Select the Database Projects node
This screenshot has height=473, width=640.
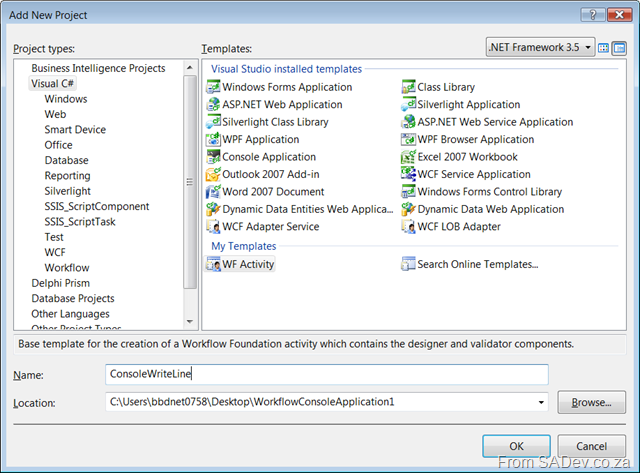pyautogui.click(x=73, y=299)
